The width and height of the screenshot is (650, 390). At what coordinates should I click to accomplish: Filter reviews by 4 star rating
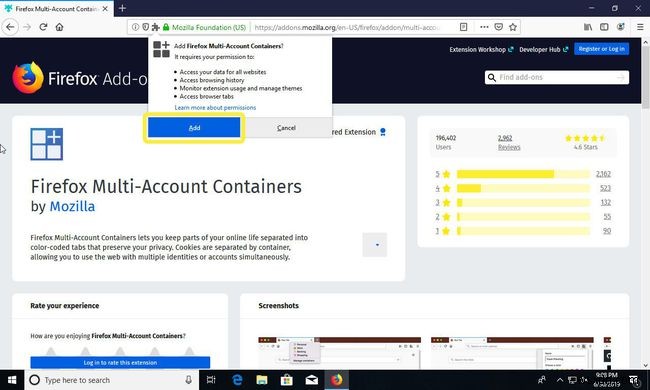click(442, 188)
